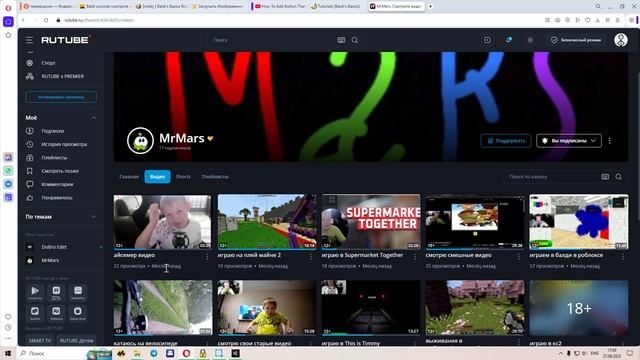Open WhatsApp in Opera sidebar
The image size is (640, 360).
[8, 171]
